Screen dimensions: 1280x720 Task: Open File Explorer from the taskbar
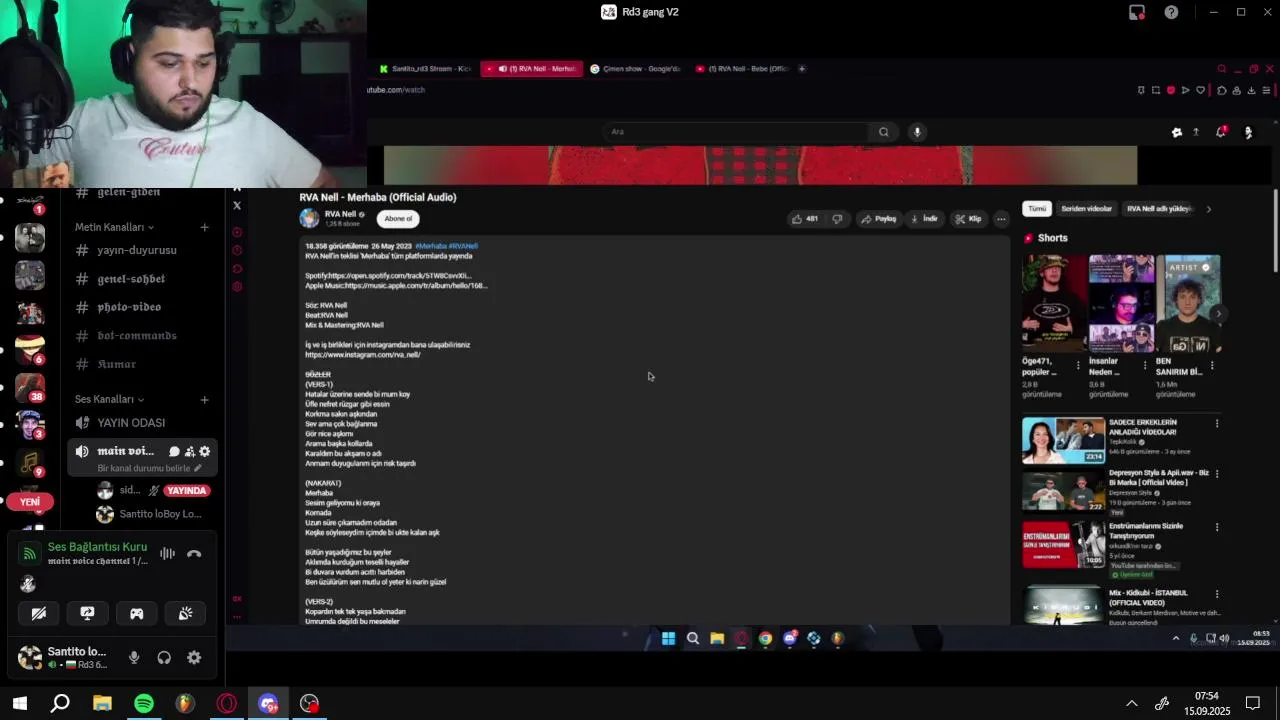click(102, 704)
